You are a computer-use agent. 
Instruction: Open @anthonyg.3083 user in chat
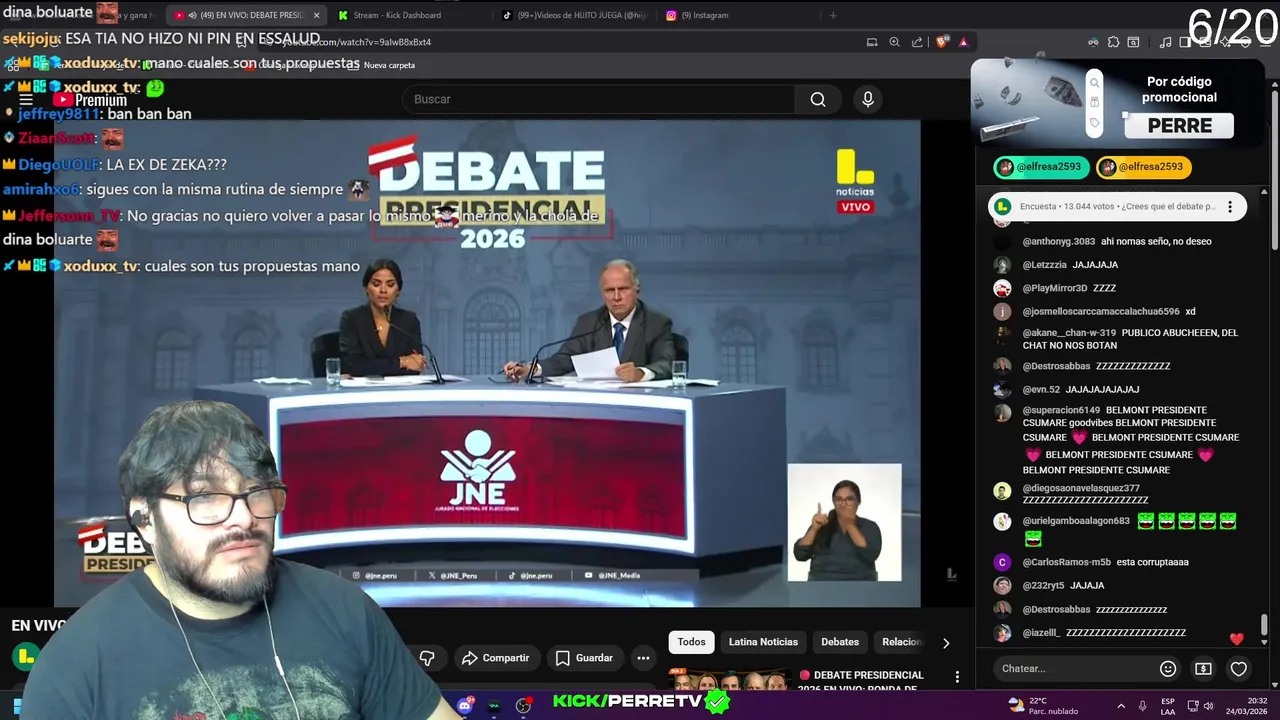click(x=1059, y=242)
